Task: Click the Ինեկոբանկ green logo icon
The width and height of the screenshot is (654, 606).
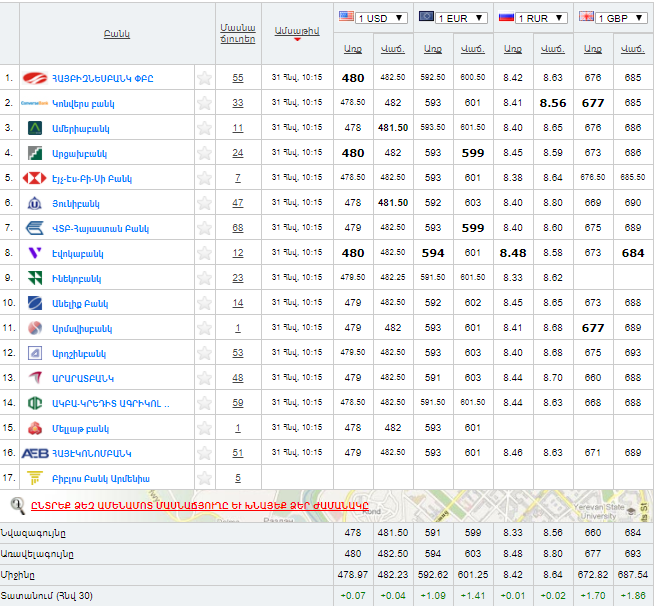Action: [35, 278]
